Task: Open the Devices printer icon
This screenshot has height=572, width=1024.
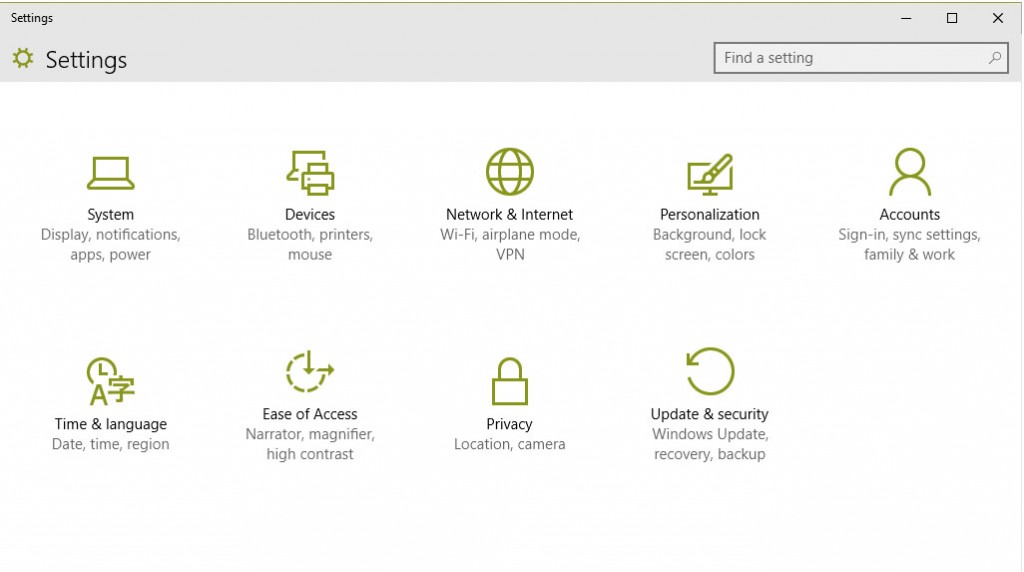Action: (310, 172)
